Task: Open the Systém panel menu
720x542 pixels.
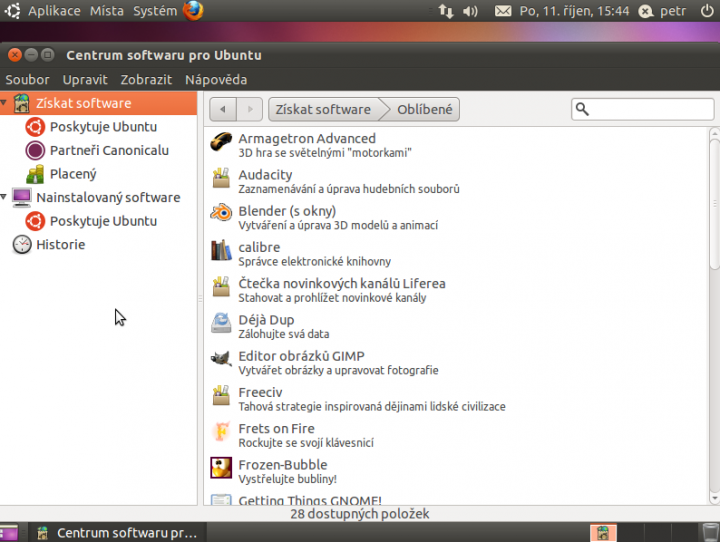Action: click(155, 11)
